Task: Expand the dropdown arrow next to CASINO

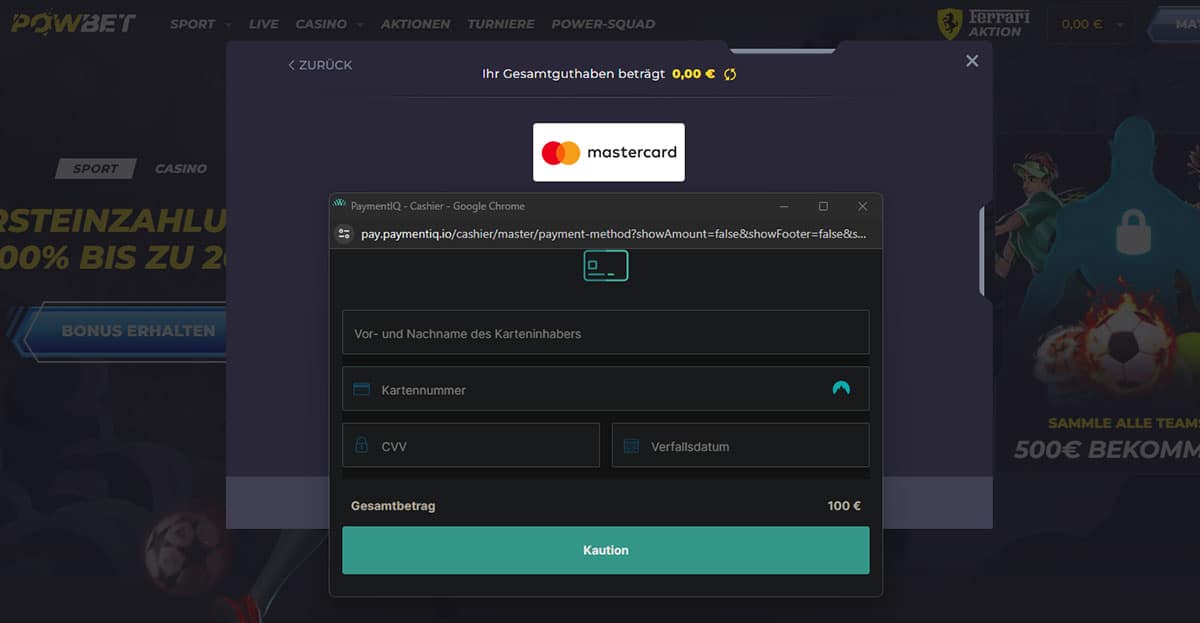Action: pyautogui.click(x=360, y=24)
